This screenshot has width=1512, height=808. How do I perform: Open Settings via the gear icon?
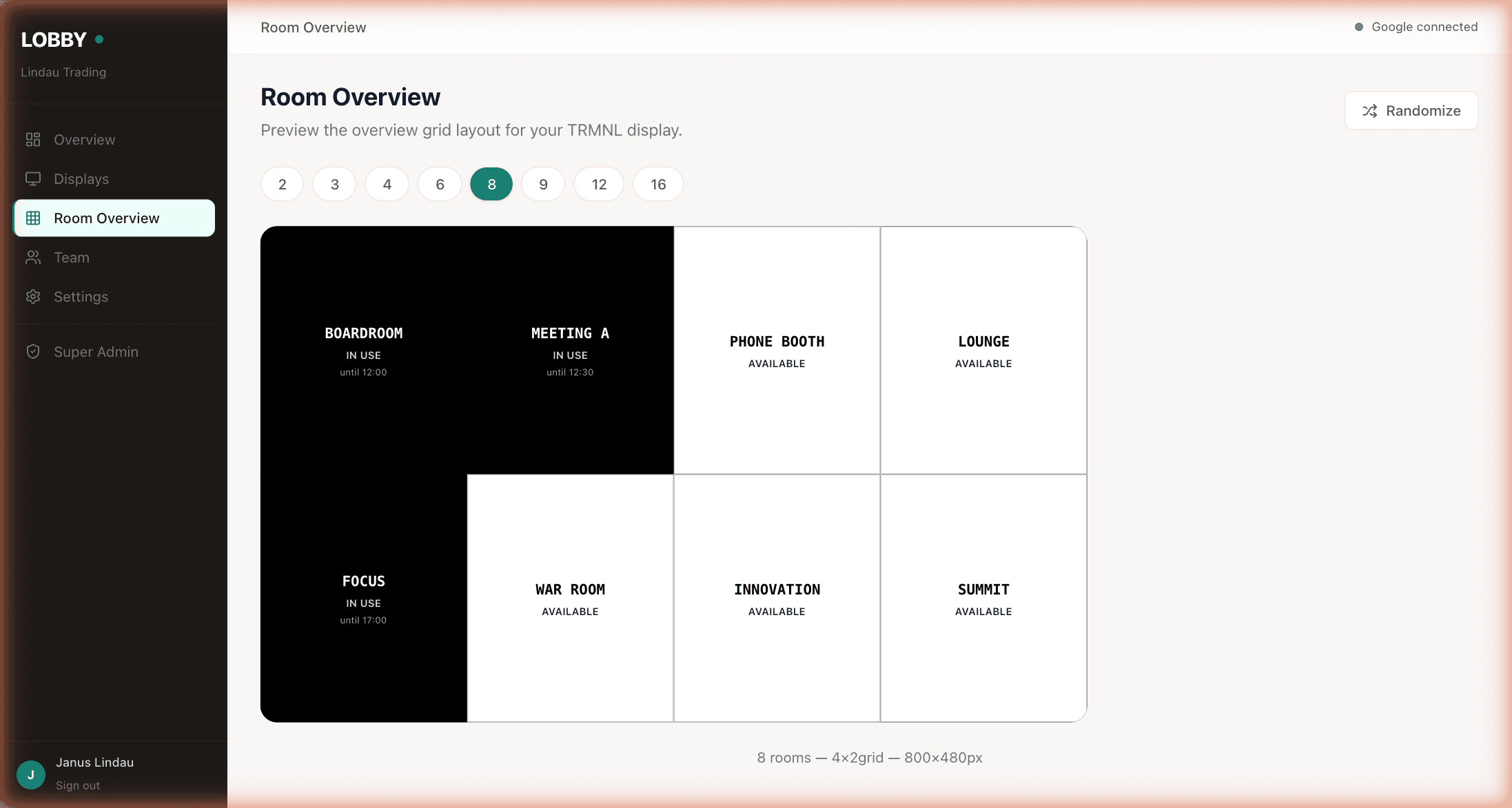(x=33, y=296)
